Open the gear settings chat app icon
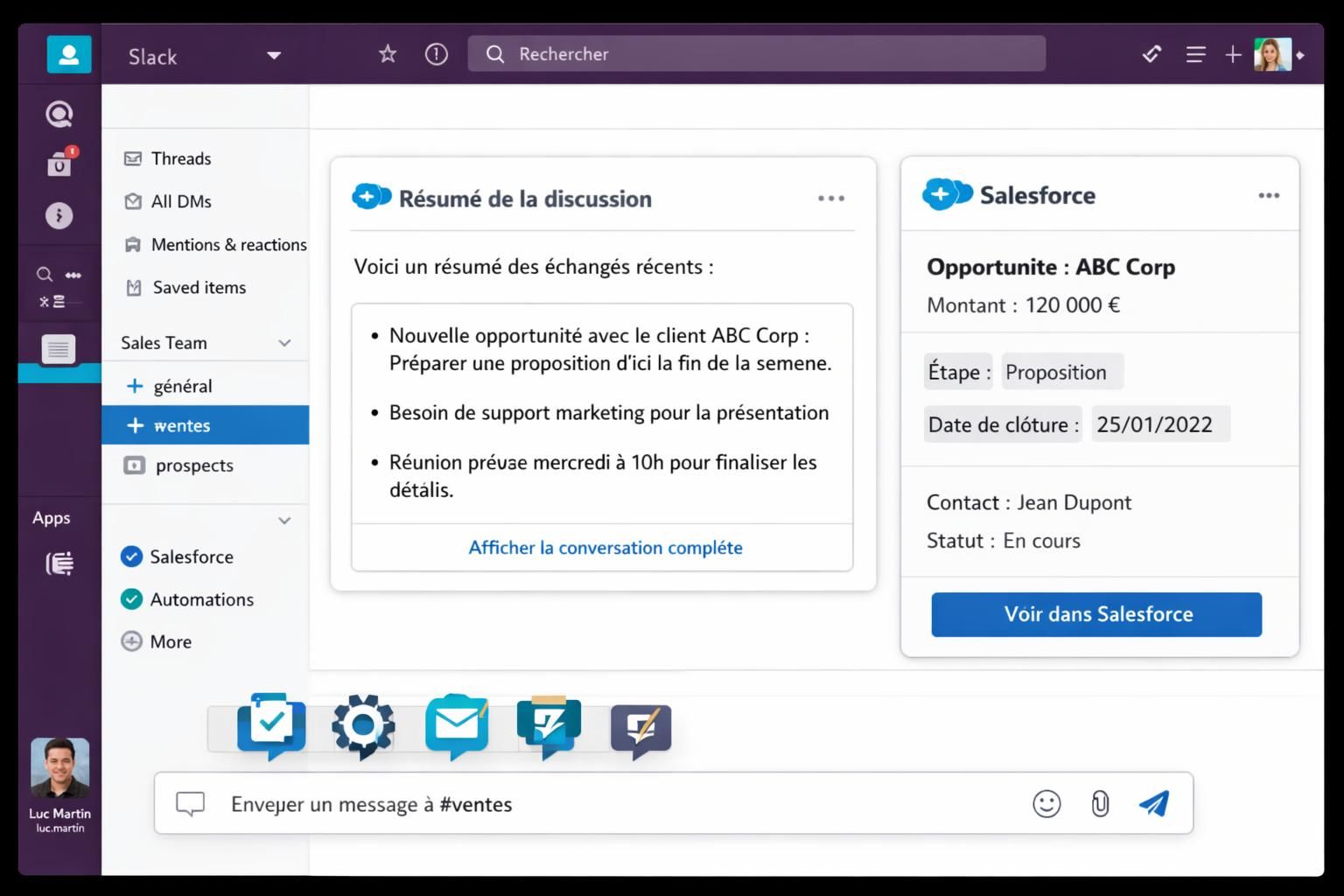 [x=363, y=726]
